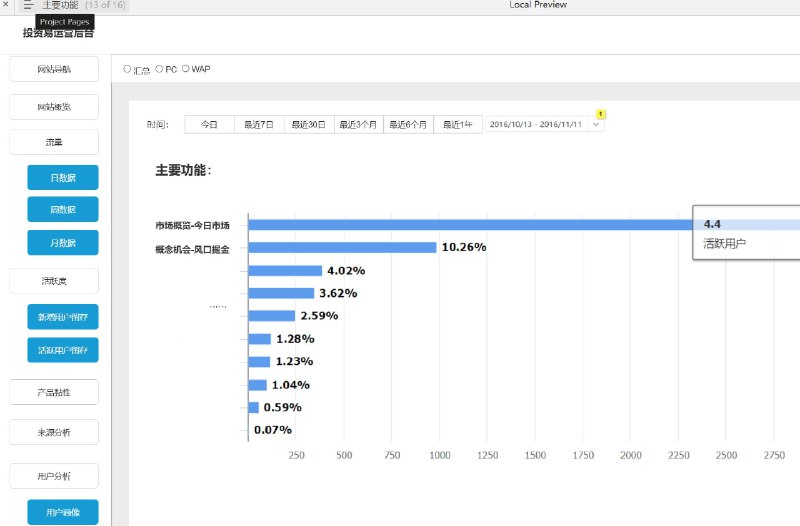
Task: Switch to the 最近6个月 time tab
Action: click(408, 124)
